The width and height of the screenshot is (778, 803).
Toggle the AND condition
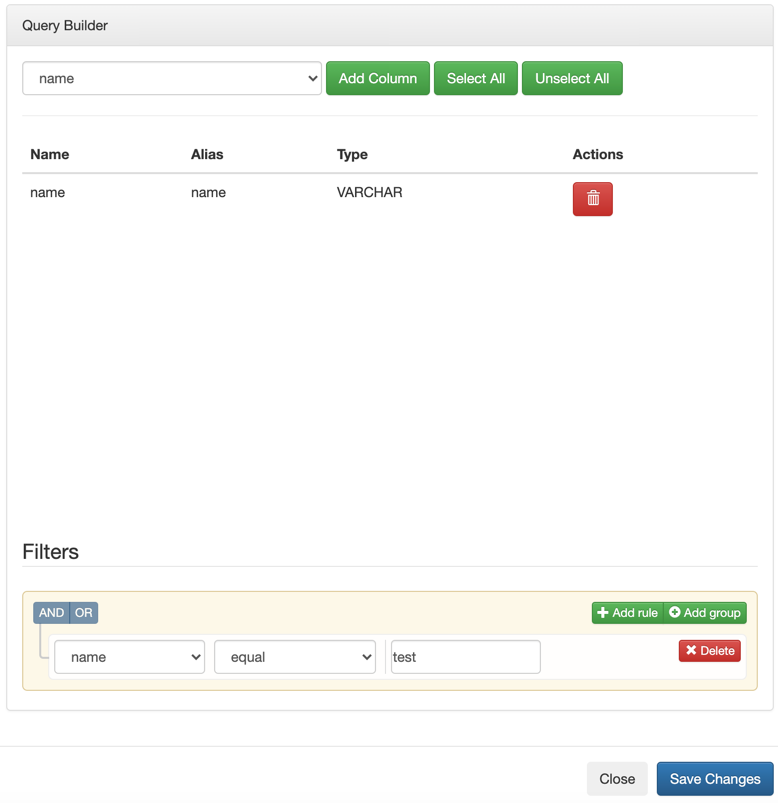pos(51,612)
